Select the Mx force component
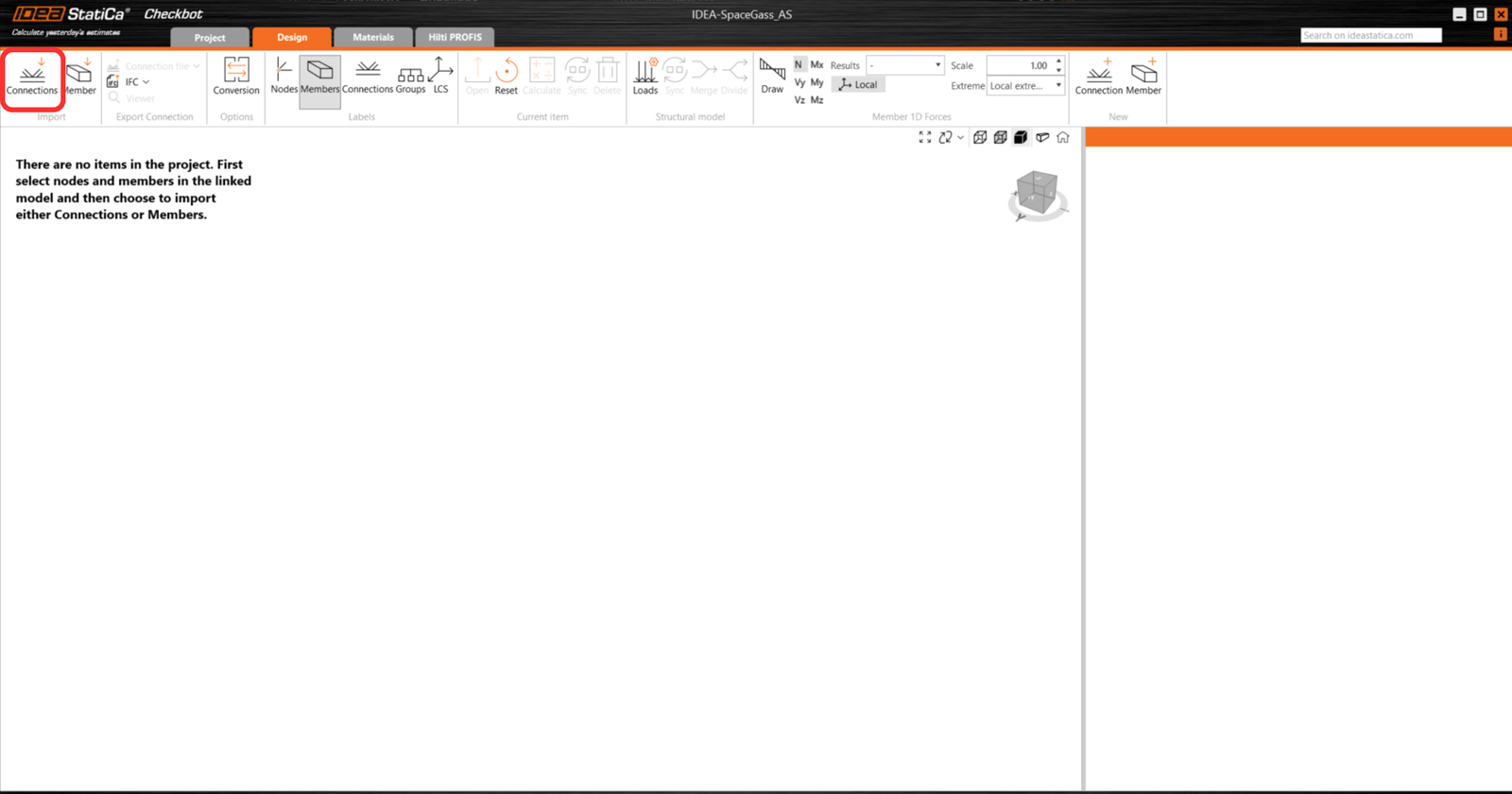The width and height of the screenshot is (1512, 794). coord(816,65)
